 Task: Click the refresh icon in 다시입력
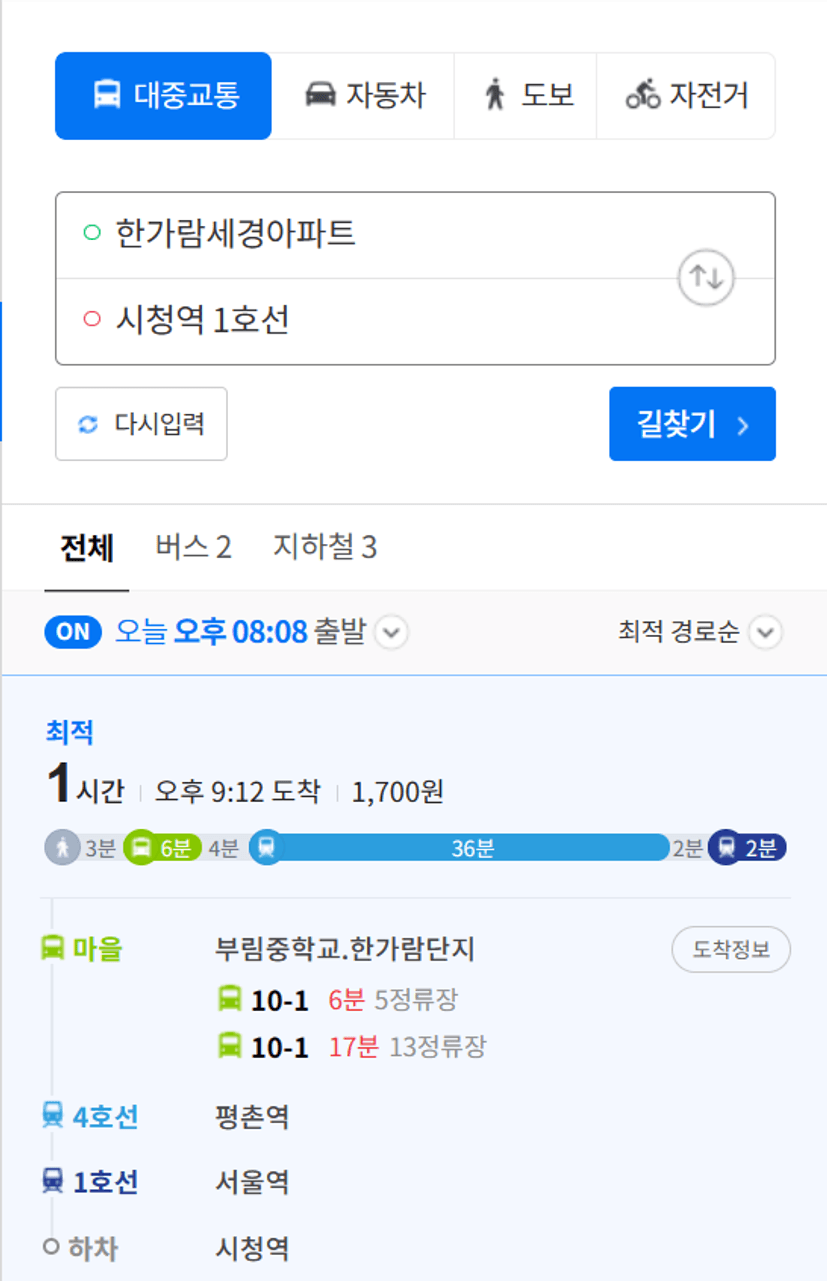tap(88, 424)
